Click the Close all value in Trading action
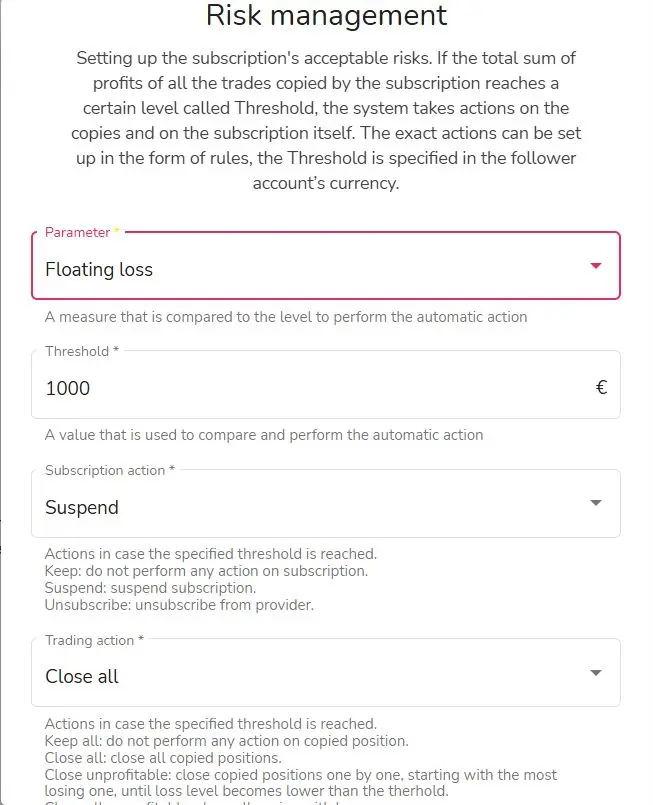This screenshot has width=653, height=805. point(81,676)
